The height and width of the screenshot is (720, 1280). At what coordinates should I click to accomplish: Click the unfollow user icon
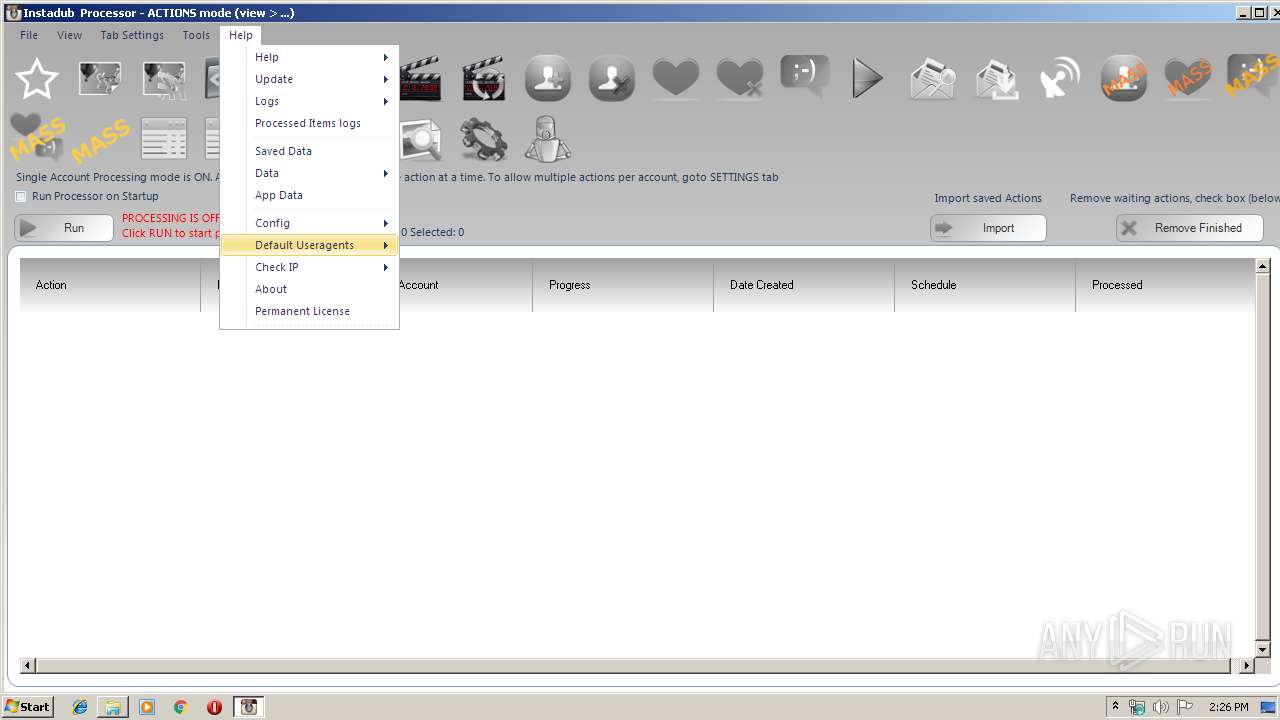(x=612, y=78)
